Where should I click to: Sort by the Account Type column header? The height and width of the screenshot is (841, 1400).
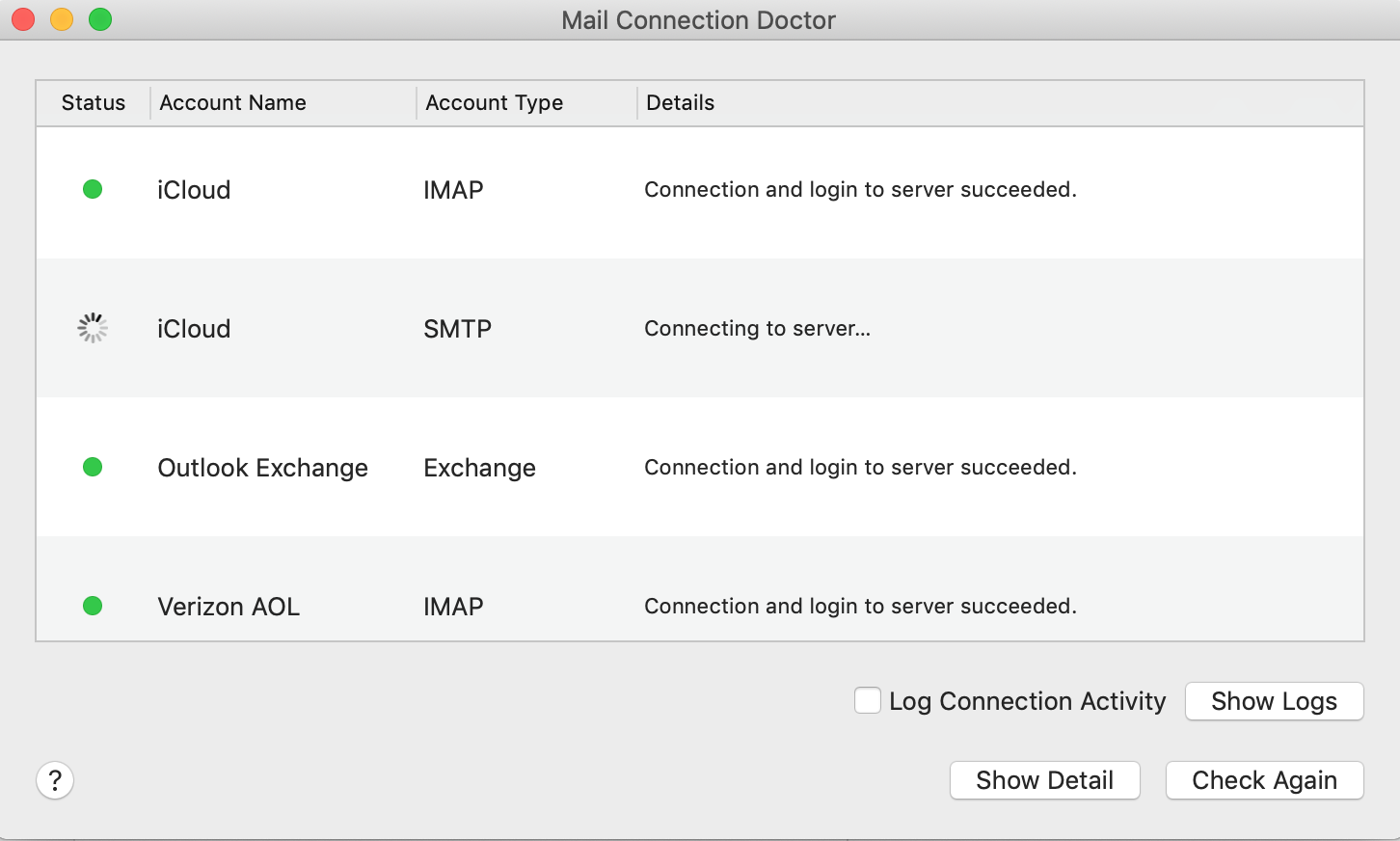pyautogui.click(x=526, y=102)
